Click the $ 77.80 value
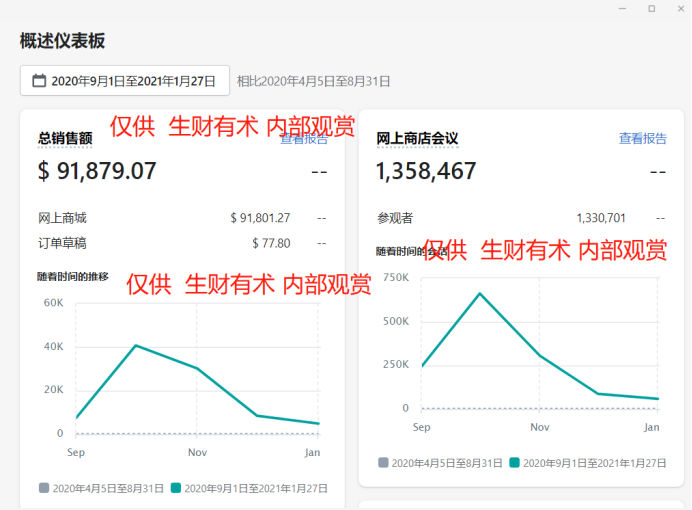Image resolution: width=692 pixels, height=510 pixels. click(271, 243)
